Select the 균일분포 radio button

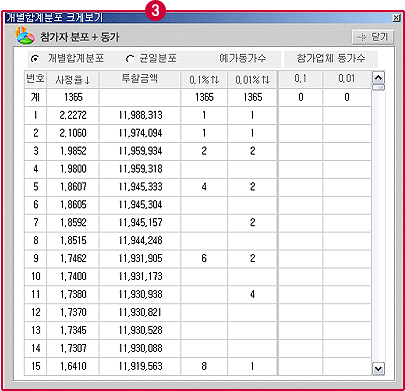(x=130, y=59)
